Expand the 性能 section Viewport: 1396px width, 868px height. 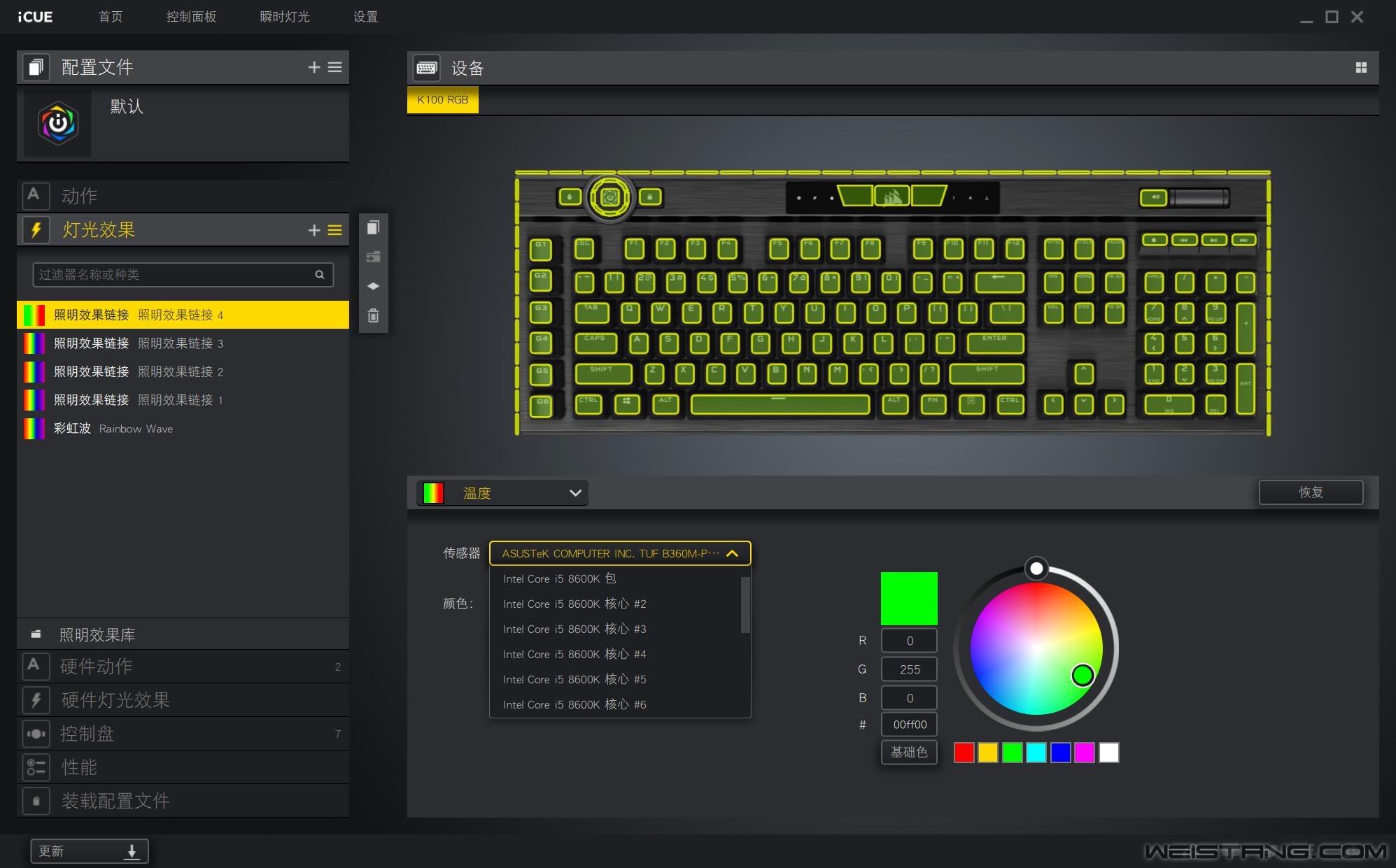click(183, 767)
